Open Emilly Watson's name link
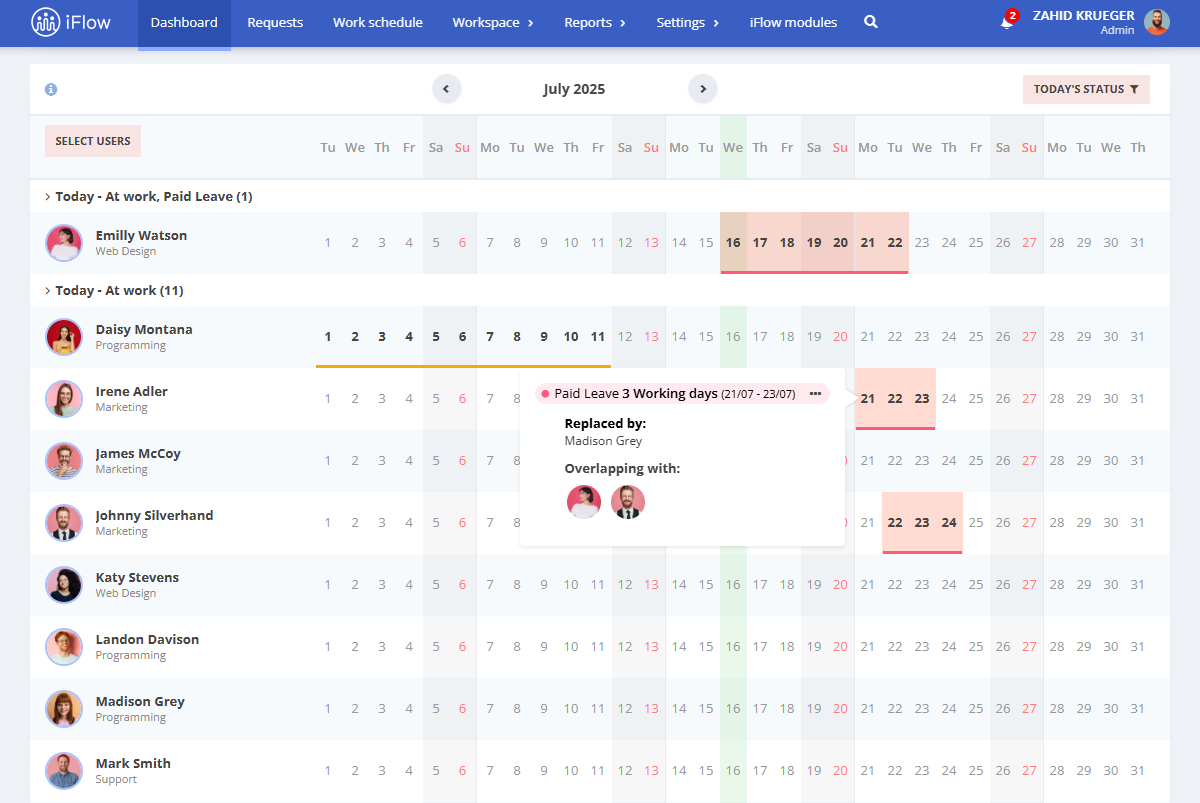Viewport: 1200px width, 803px height. 141,236
